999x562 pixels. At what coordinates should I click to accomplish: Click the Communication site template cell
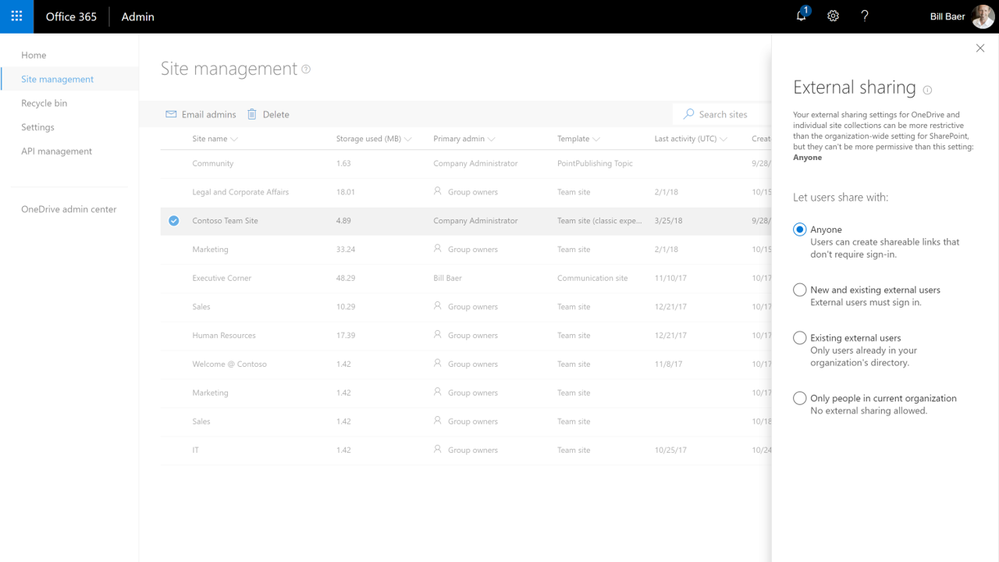pyautogui.click(x=593, y=278)
